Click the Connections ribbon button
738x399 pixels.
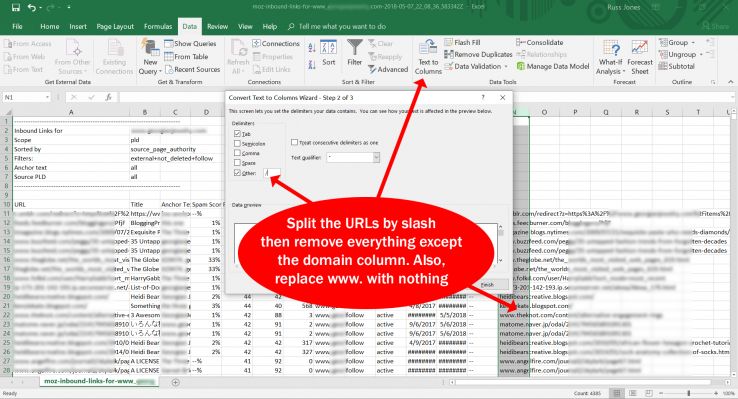tap(276, 43)
